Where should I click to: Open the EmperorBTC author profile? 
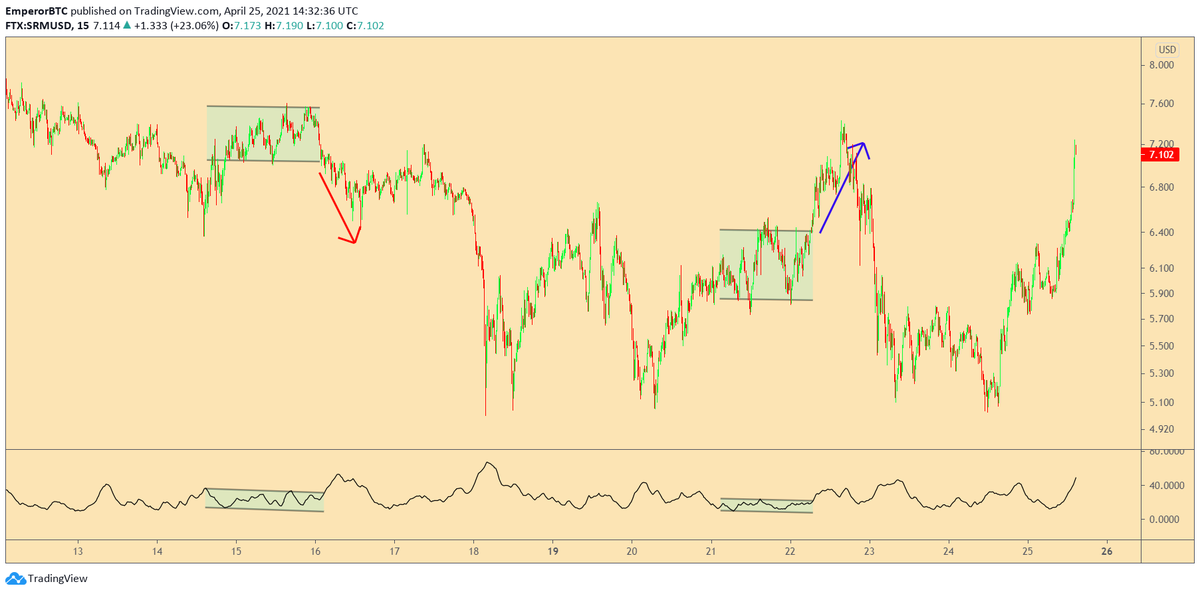[x=34, y=10]
